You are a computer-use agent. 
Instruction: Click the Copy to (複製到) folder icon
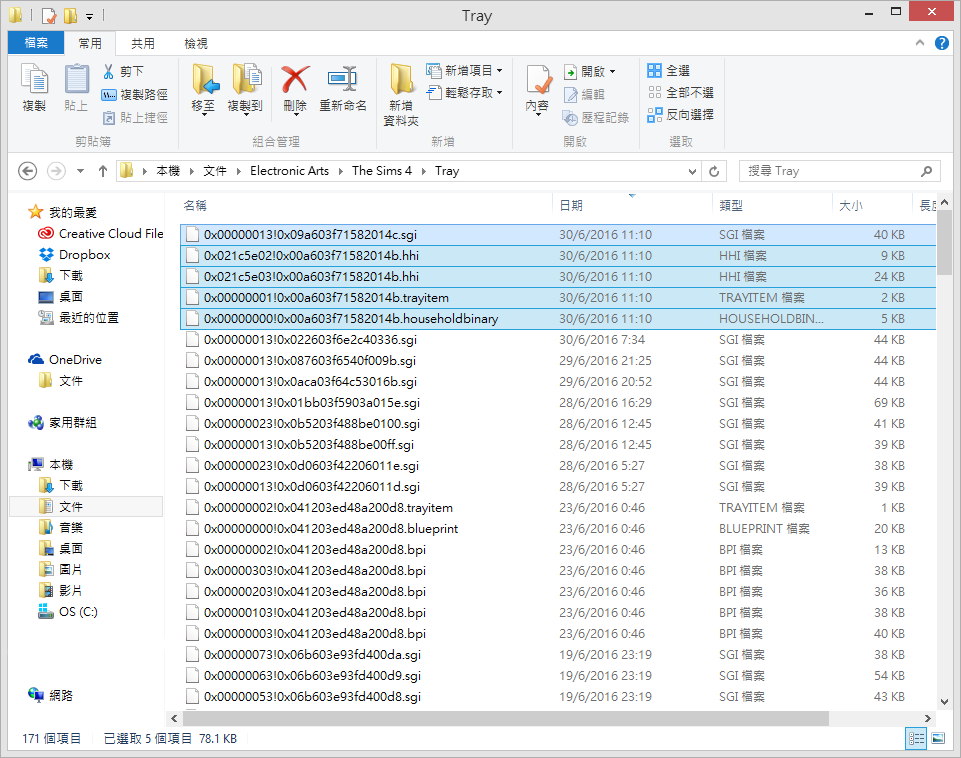point(245,80)
